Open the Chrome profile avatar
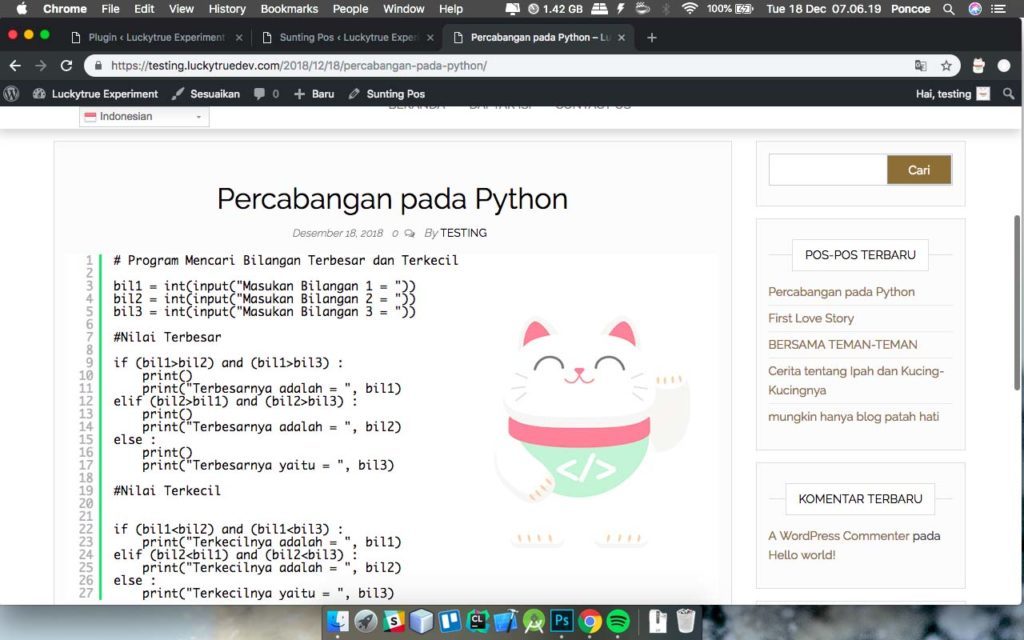 tap(1004, 65)
